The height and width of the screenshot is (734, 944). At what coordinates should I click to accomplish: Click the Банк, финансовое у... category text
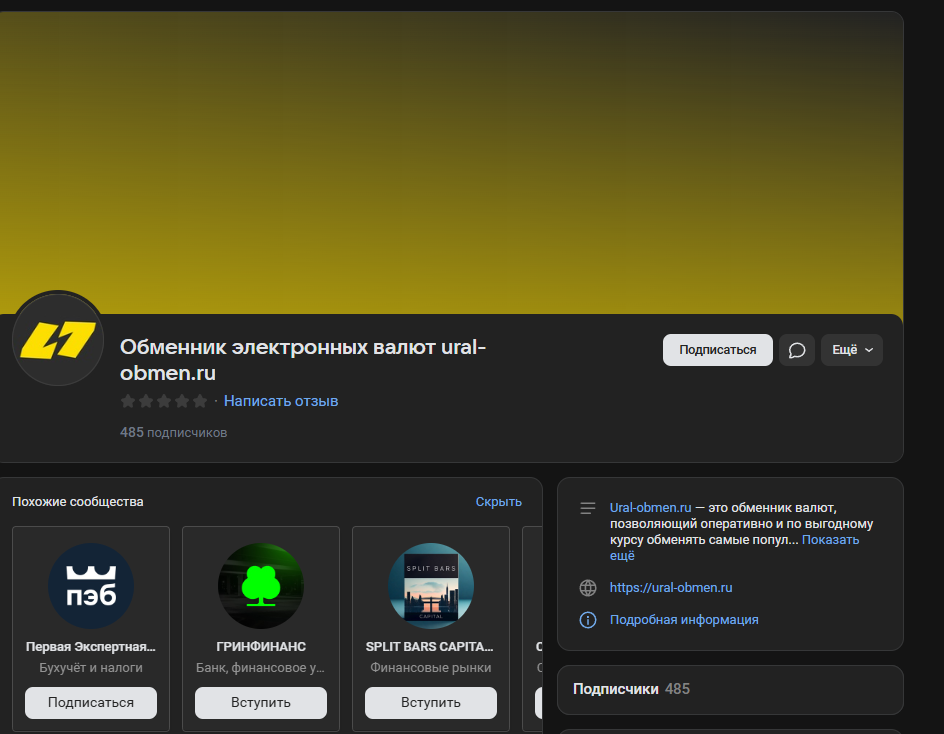261,668
